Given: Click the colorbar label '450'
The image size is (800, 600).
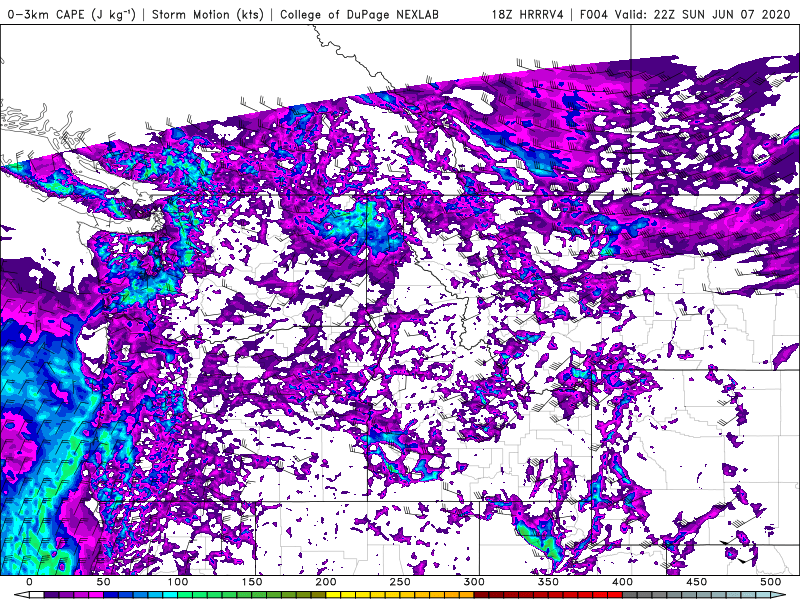Looking at the screenshot, I should 696,582.
